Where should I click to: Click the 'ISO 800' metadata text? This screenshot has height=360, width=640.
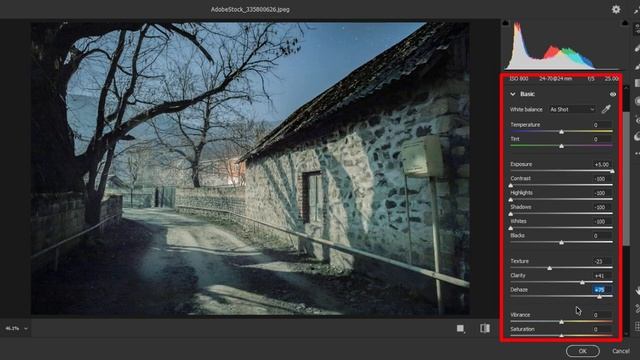pyautogui.click(x=519, y=79)
